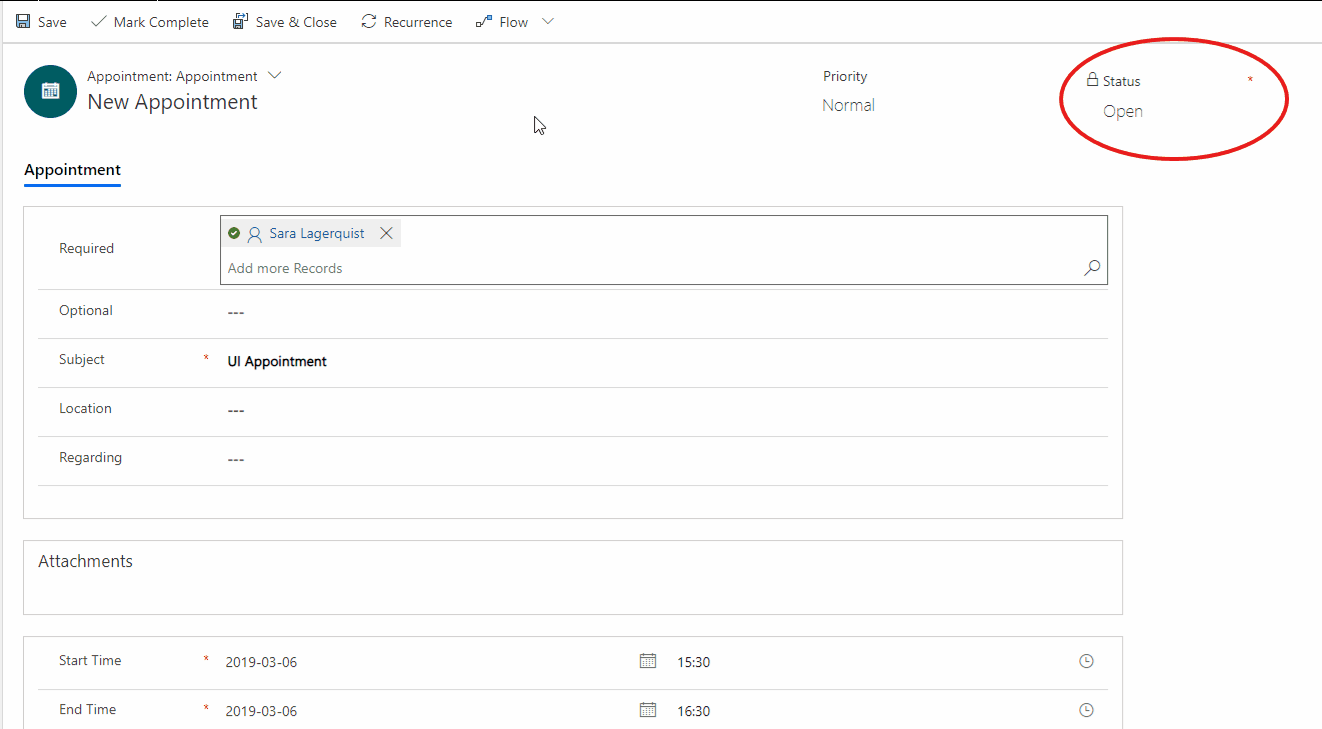The height and width of the screenshot is (729, 1322).
Task: Open the Recurrence settings
Action: click(406, 22)
